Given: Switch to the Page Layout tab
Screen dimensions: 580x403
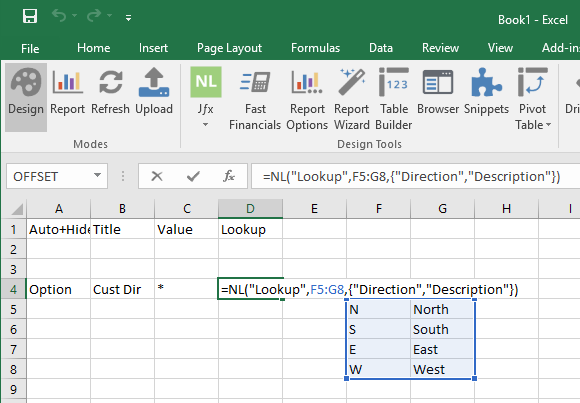Looking at the screenshot, I should pyautogui.click(x=229, y=48).
